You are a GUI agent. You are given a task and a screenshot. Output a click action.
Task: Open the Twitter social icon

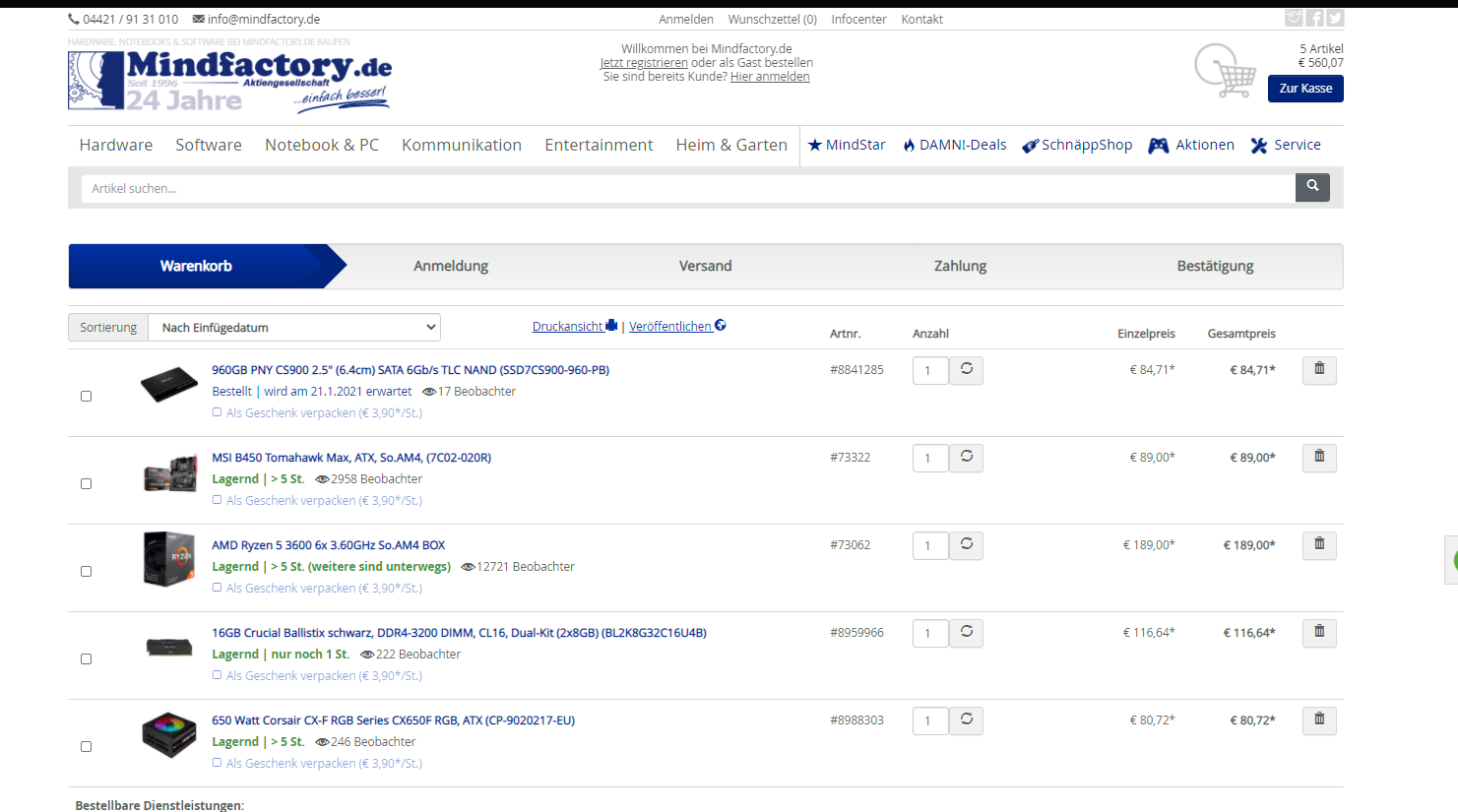click(1335, 18)
